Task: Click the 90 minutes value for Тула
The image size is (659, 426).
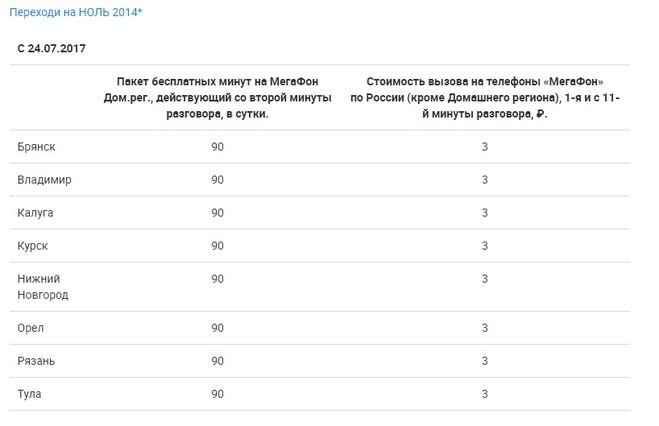Action: (x=217, y=393)
